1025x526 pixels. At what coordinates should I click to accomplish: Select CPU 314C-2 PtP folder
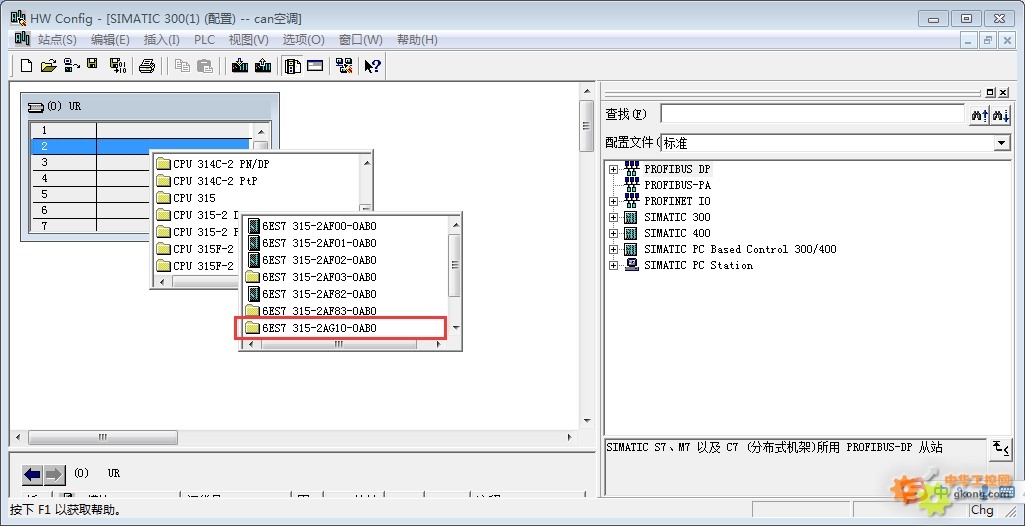click(x=207, y=181)
